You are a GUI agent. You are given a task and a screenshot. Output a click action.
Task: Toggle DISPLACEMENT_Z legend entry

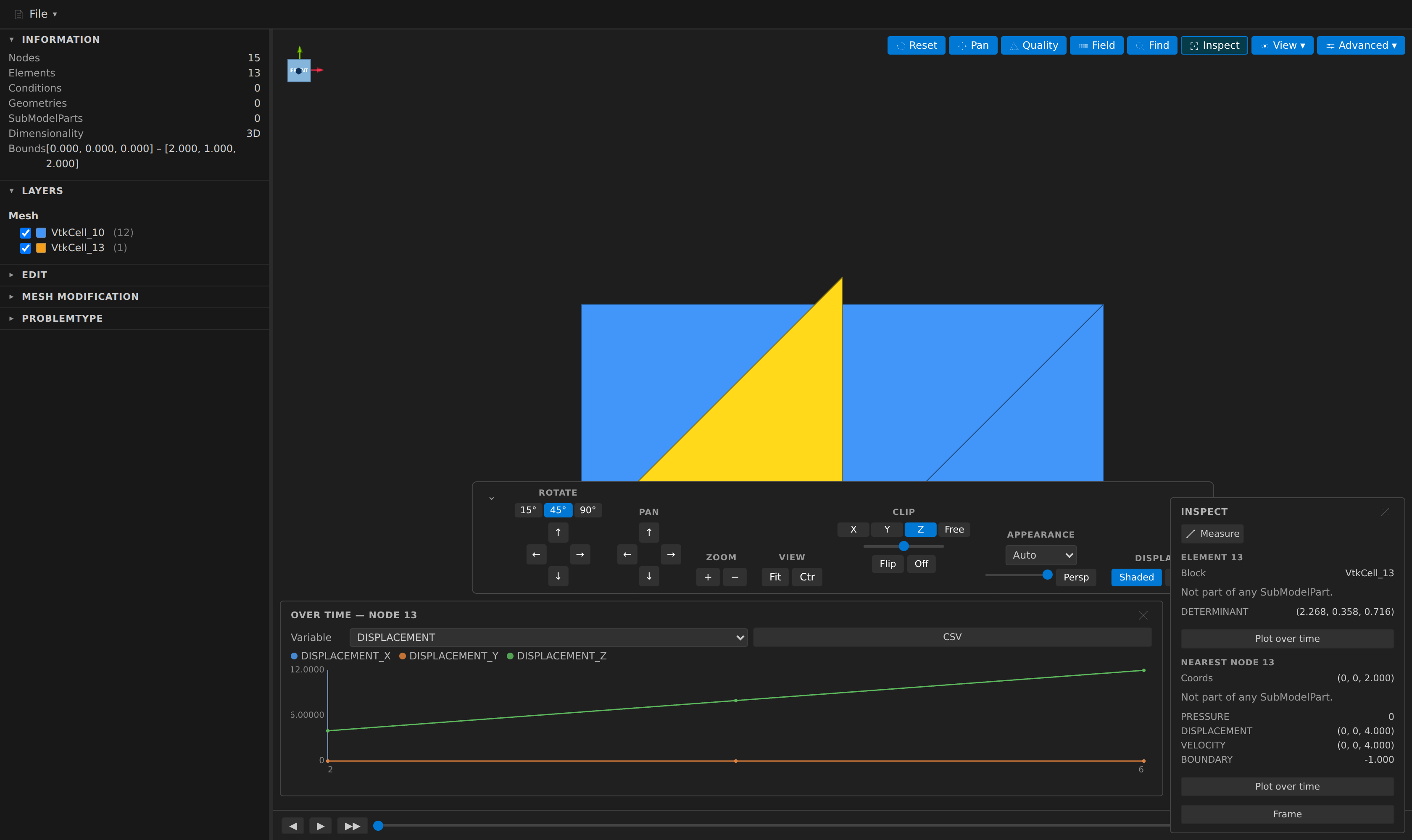[x=556, y=656]
